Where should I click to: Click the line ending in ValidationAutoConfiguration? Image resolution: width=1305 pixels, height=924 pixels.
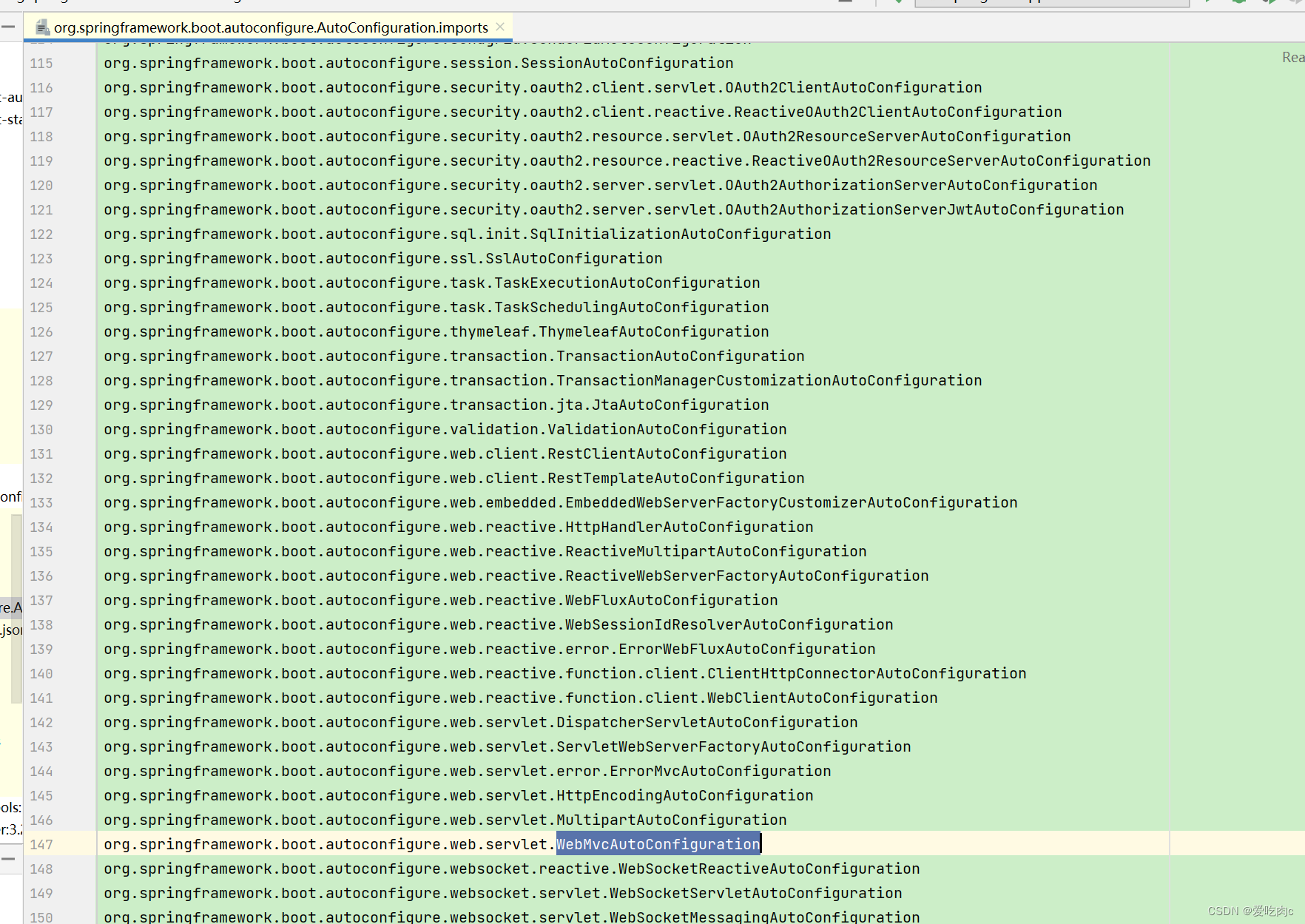tap(445, 429)
